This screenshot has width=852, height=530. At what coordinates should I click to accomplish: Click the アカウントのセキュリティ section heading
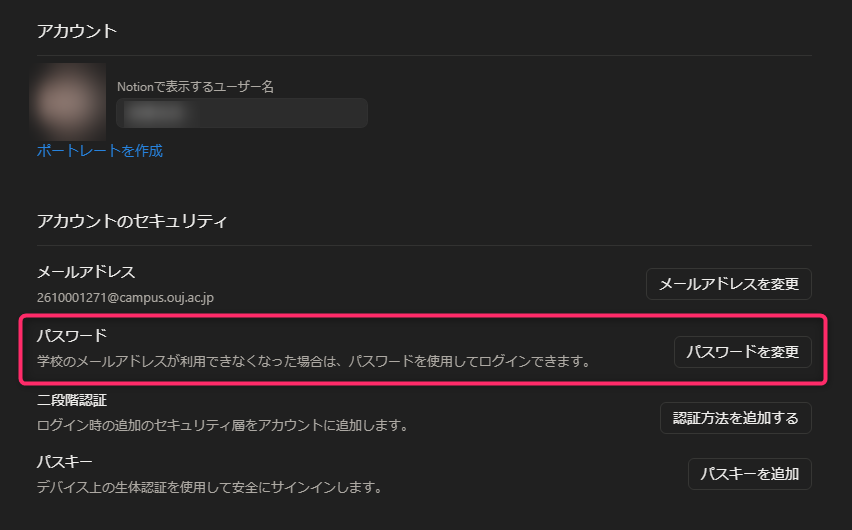(132, 220)
